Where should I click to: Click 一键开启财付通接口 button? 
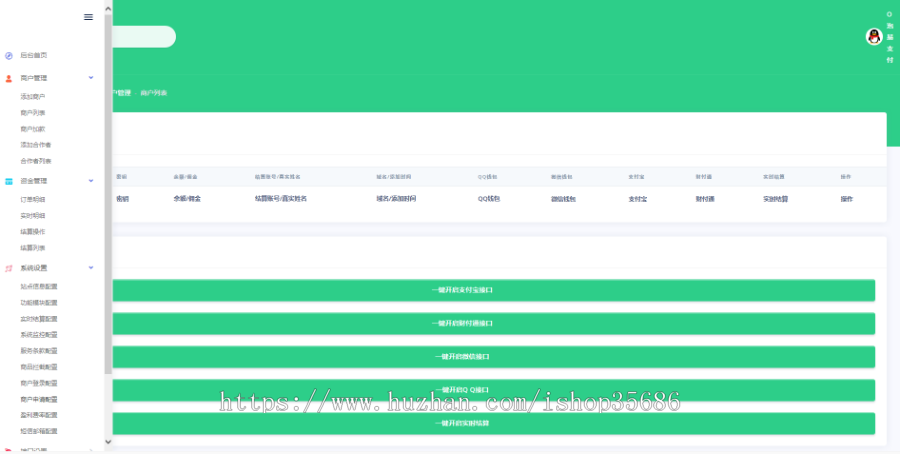[494, 324]
